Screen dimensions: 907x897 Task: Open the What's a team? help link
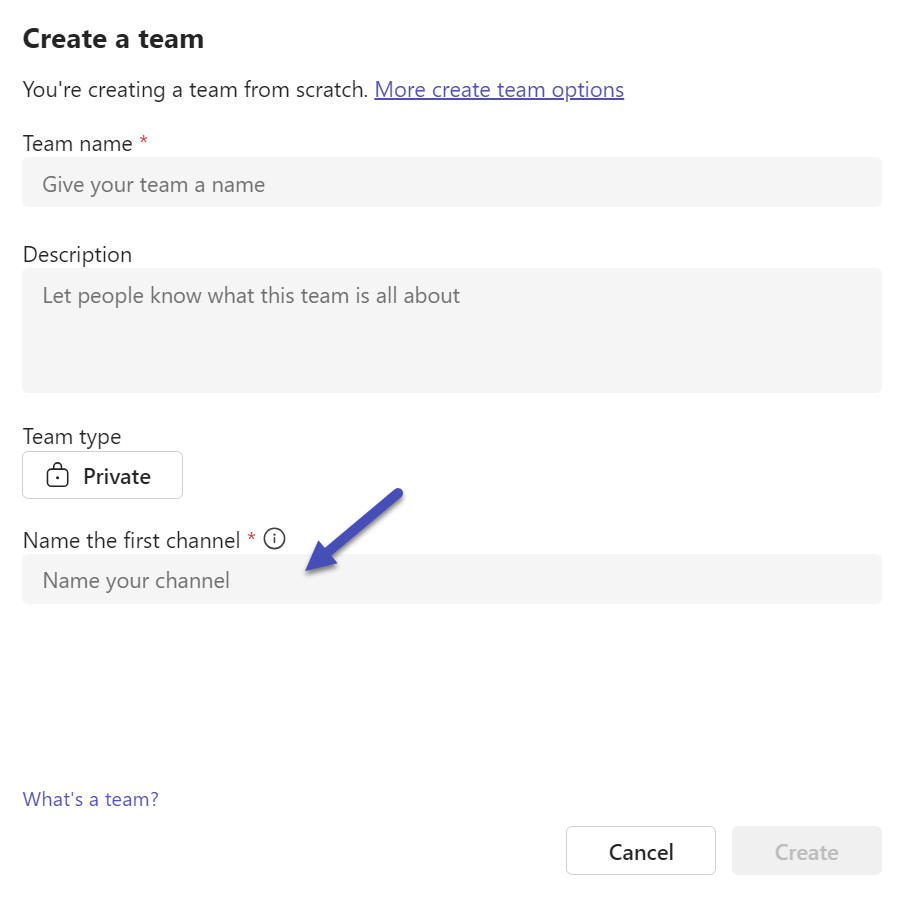[90, 798]
